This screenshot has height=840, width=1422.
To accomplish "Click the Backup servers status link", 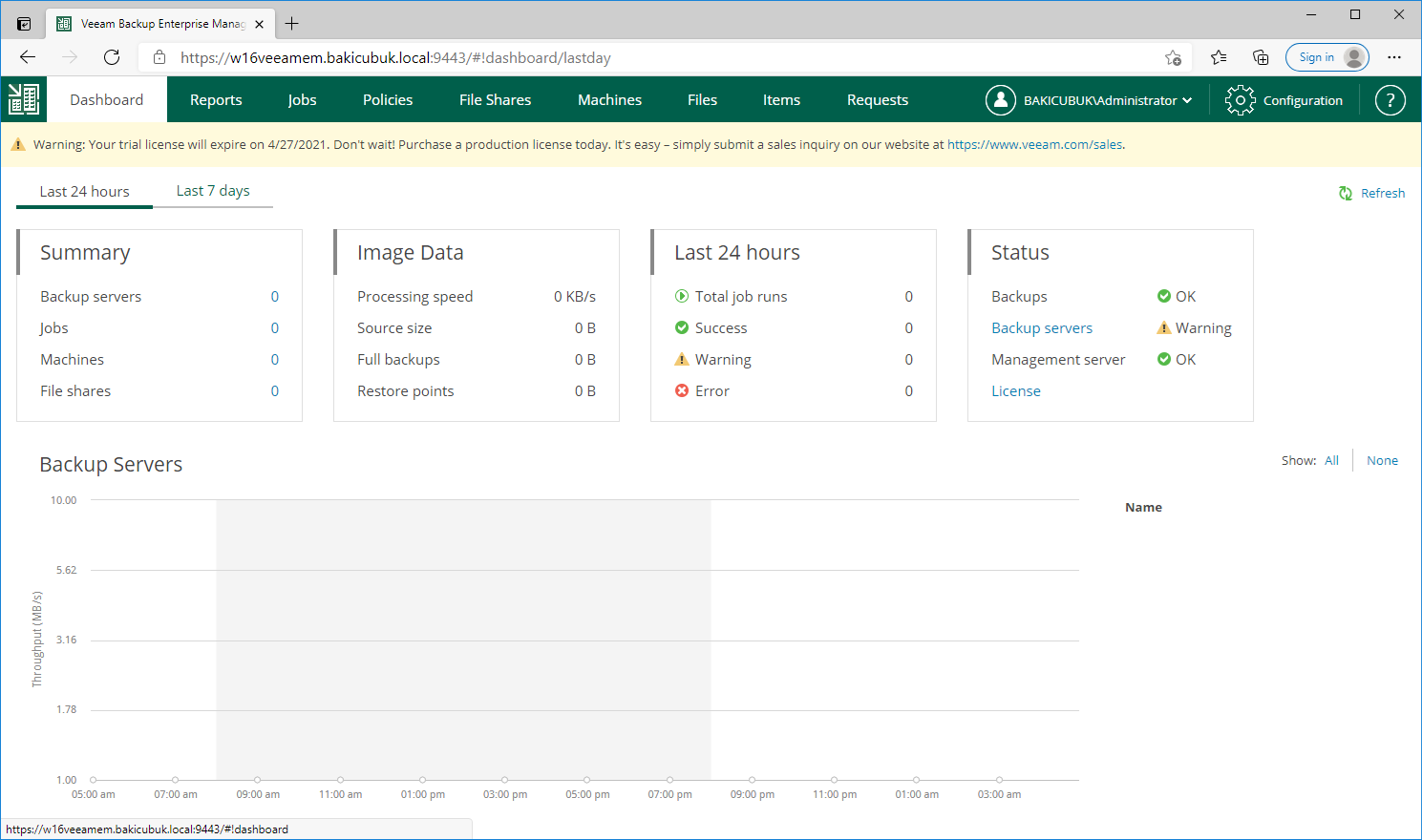I will click(1042, 327).
